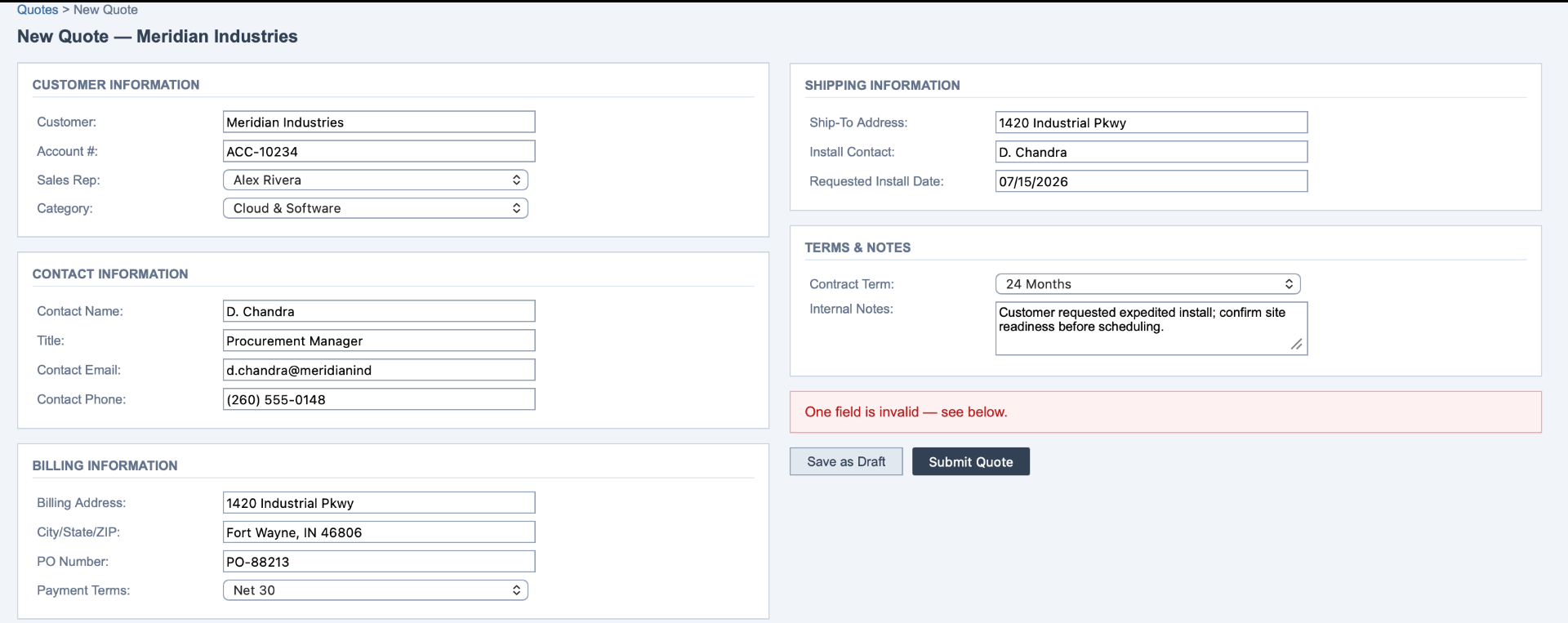This screenshot has width=1568, height=623.
Task: Click the Submit Quote button
Action: (971, 461)
